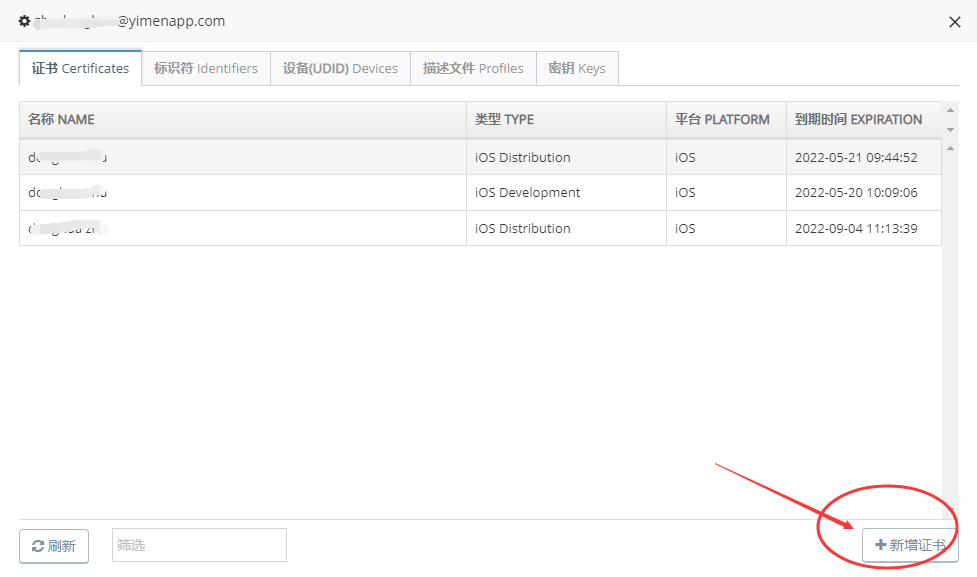Focus the 筛选 filter input field
Viewport: 977px width, 577px height.
click(x=199, y=545)
